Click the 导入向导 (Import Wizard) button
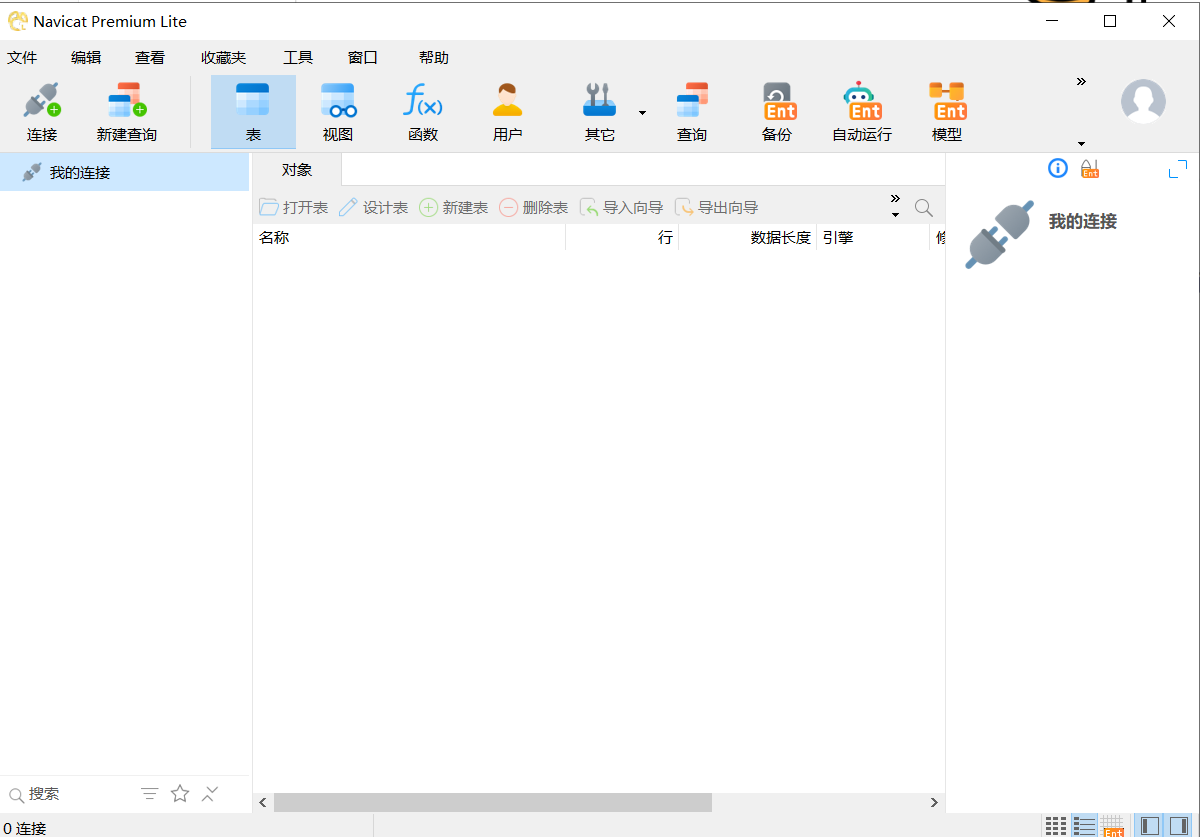The width and height of the screenshot is (1200, 837). click(x=622, y=208)
